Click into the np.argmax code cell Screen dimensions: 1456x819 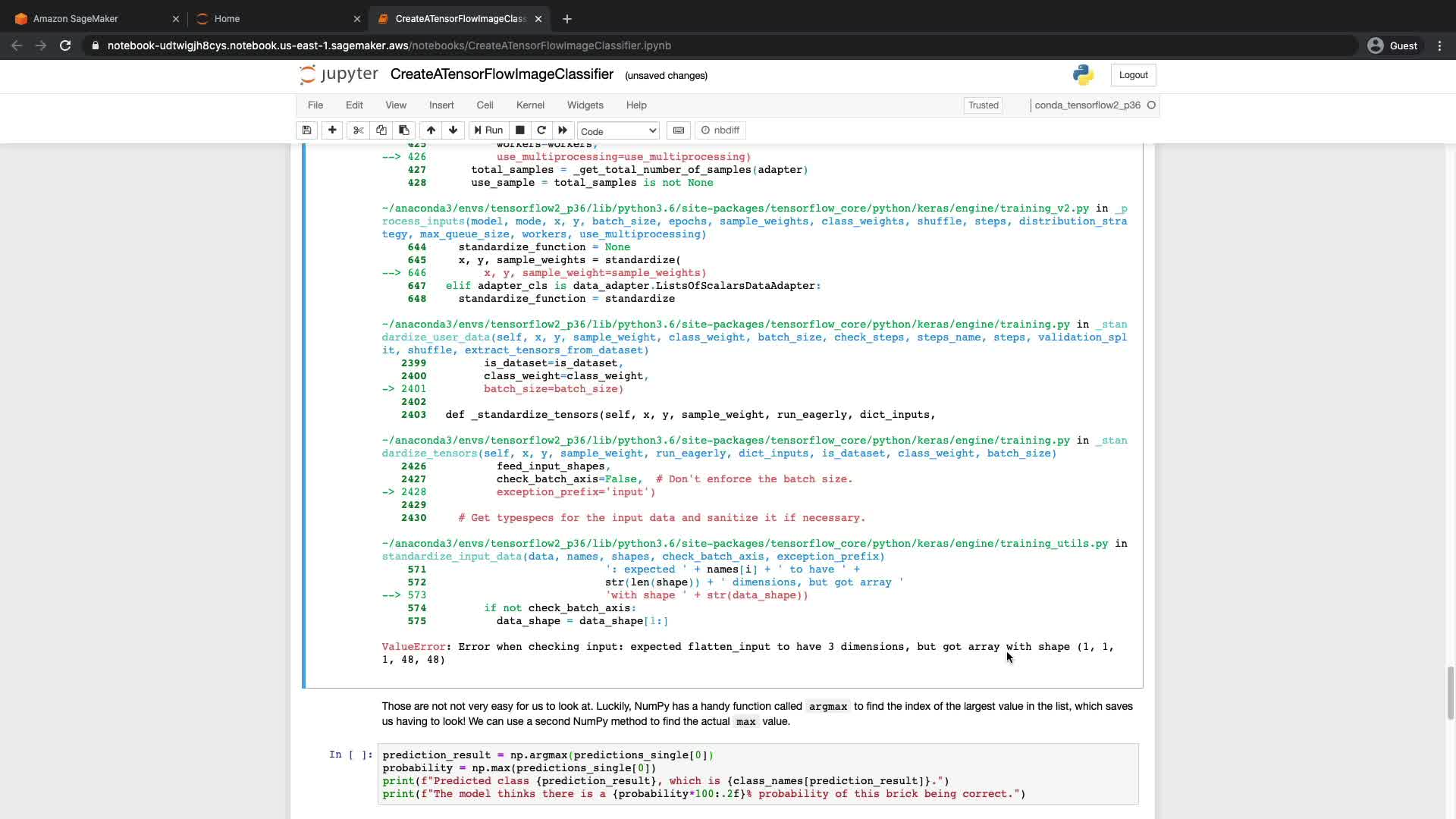(758, 774)
